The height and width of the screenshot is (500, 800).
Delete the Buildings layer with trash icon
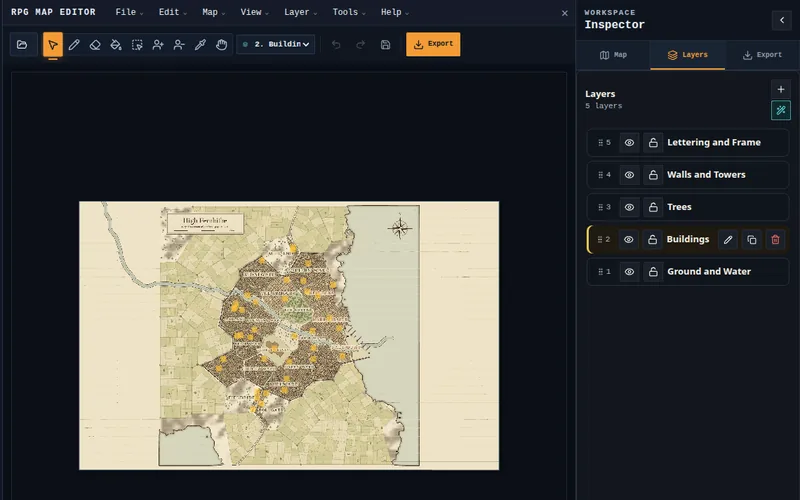(x=775, y=240)
